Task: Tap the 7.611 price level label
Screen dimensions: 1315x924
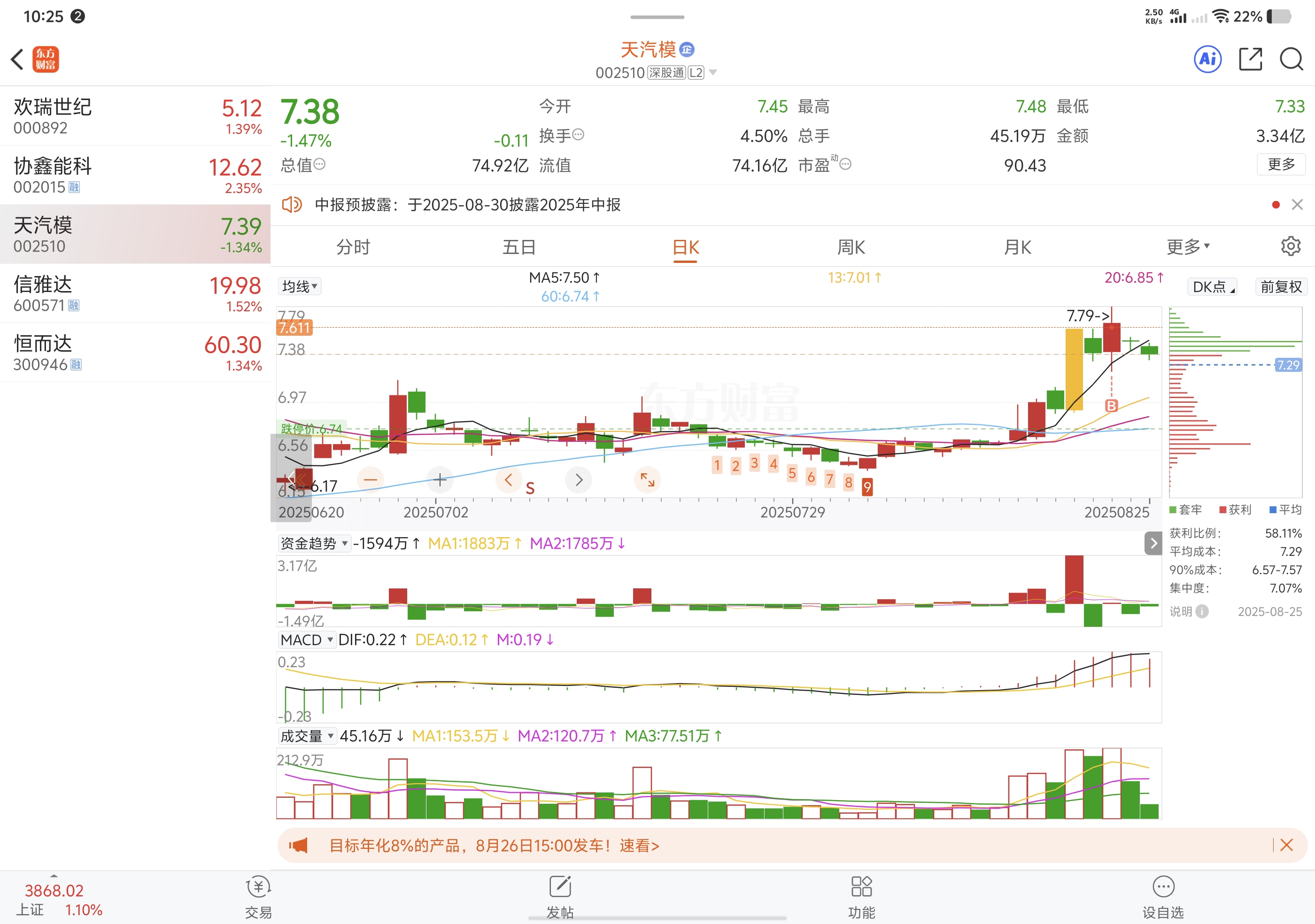Action: pyautogui.click(x=294, y=327)
